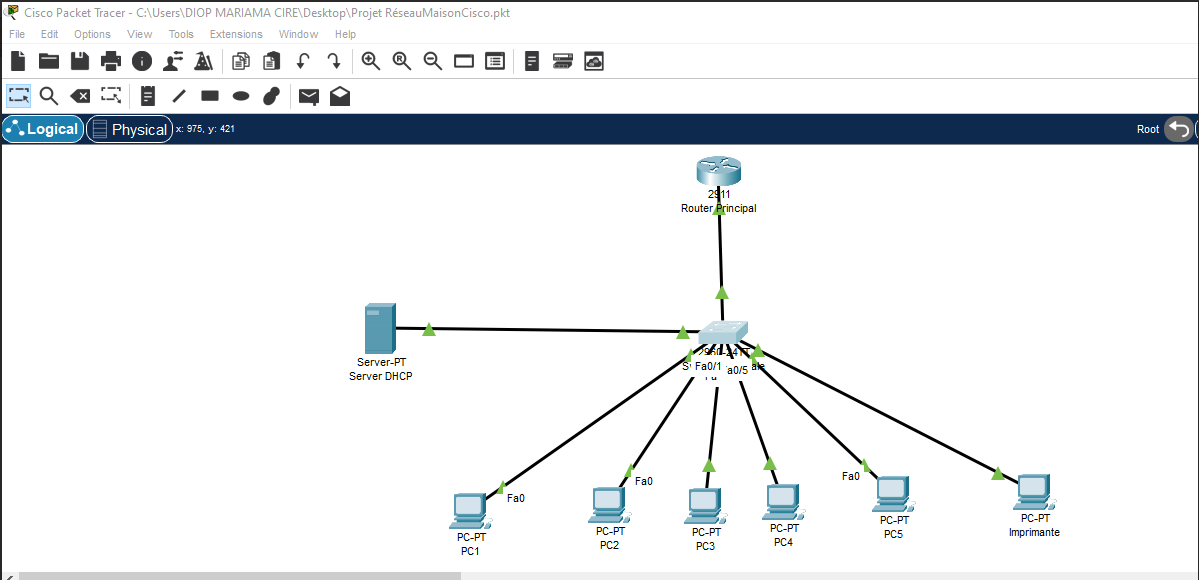Image resolution: width=1199 pixels, height=580 pixels.
Task: Open the Extensions menu
Action: click(236, 34)
